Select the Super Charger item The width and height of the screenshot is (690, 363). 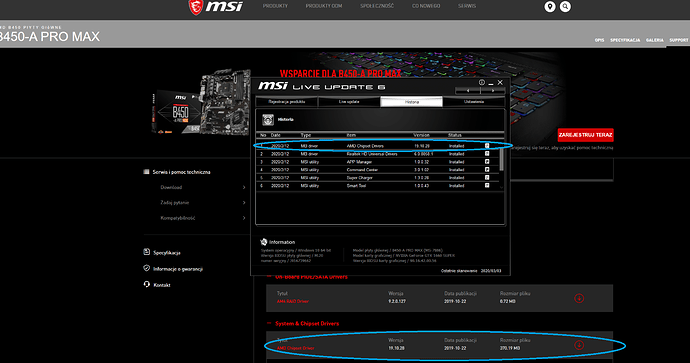point(360,178)
